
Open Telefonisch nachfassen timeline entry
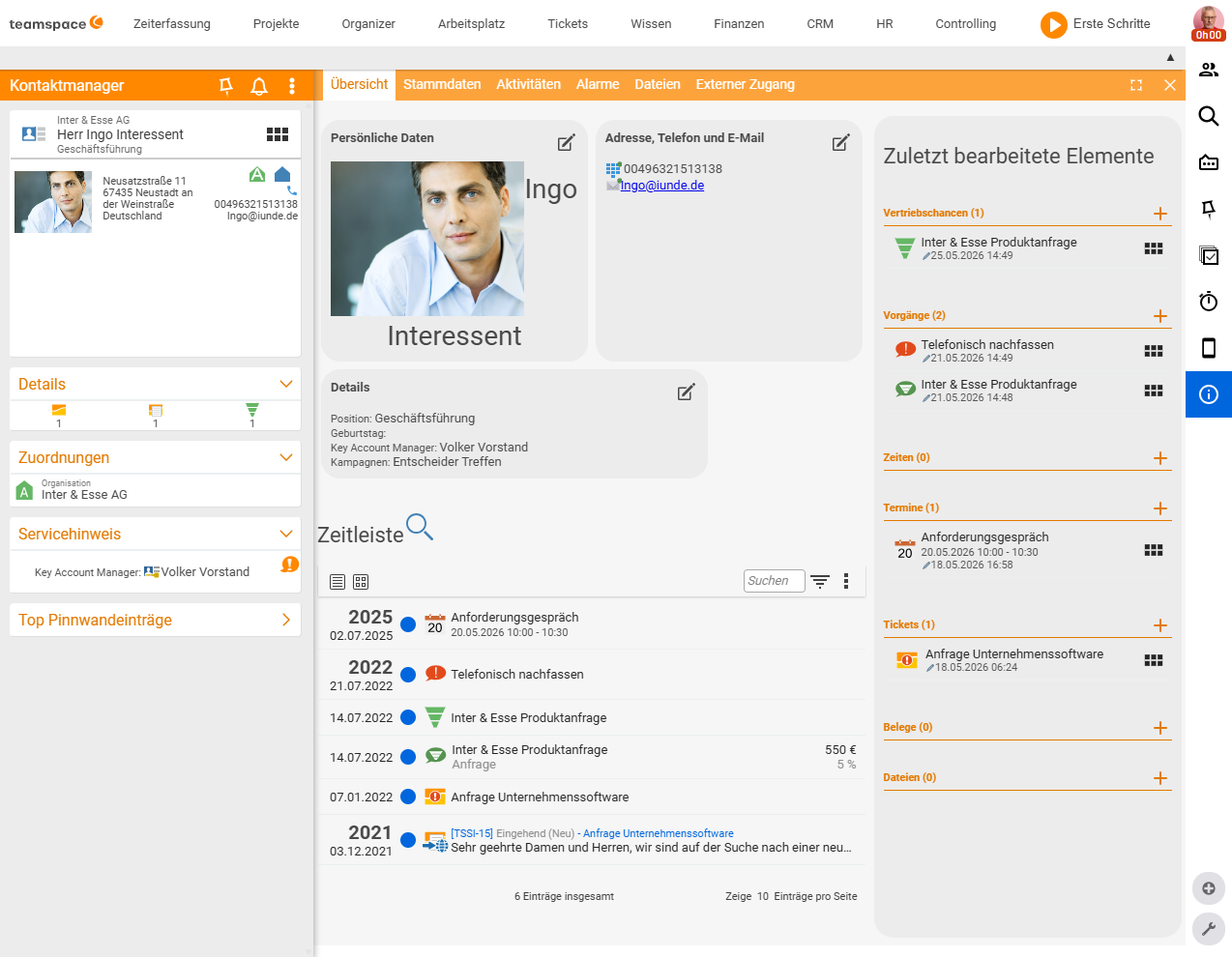[x=517, y=675]
